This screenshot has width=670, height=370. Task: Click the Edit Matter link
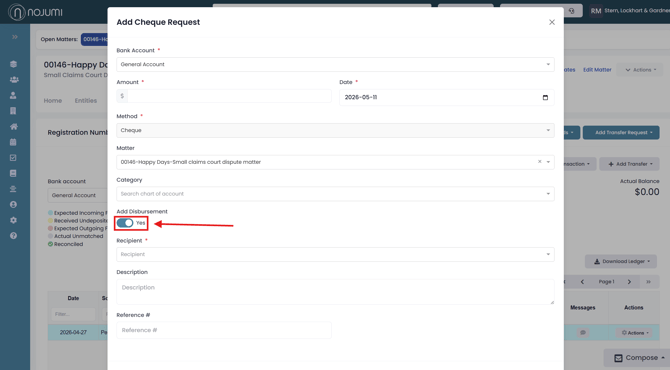coord(597,70)
